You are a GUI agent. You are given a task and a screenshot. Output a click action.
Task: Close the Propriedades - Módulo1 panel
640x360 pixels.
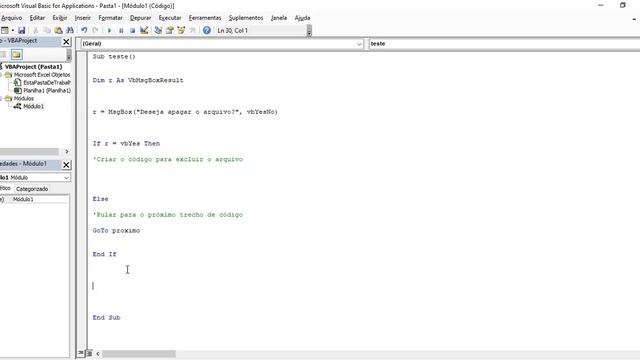click(66, 164)
